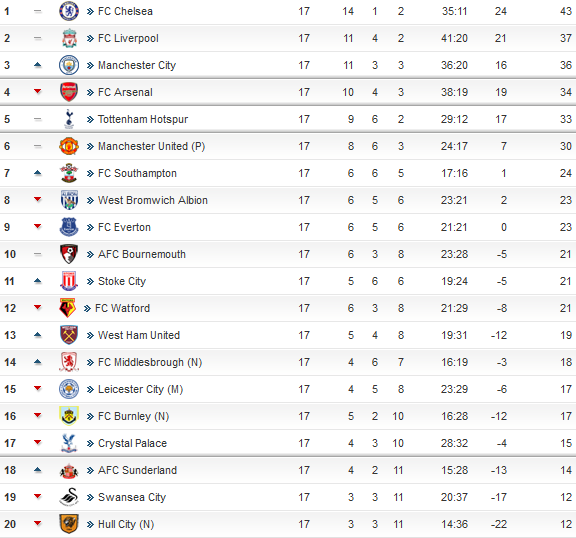Click the Tottenham Hotspur cockerel crest
The image size is (576, 538).
click(x=69, y=119)
